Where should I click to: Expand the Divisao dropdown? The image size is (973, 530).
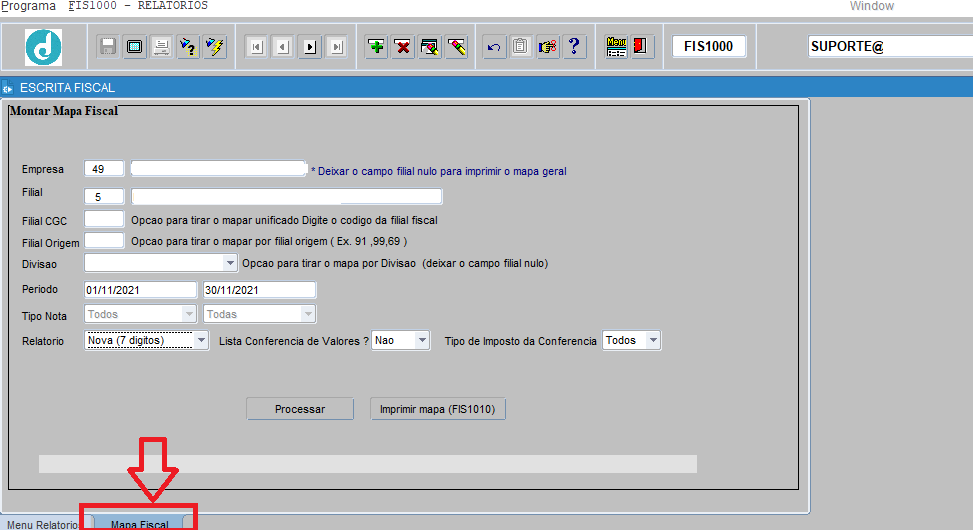tap(229, 263)
